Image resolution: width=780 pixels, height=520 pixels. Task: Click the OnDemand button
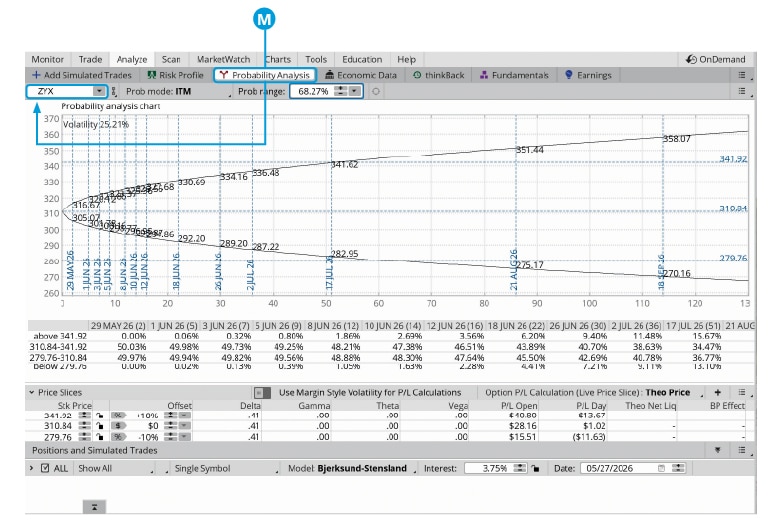click(715, 59)
